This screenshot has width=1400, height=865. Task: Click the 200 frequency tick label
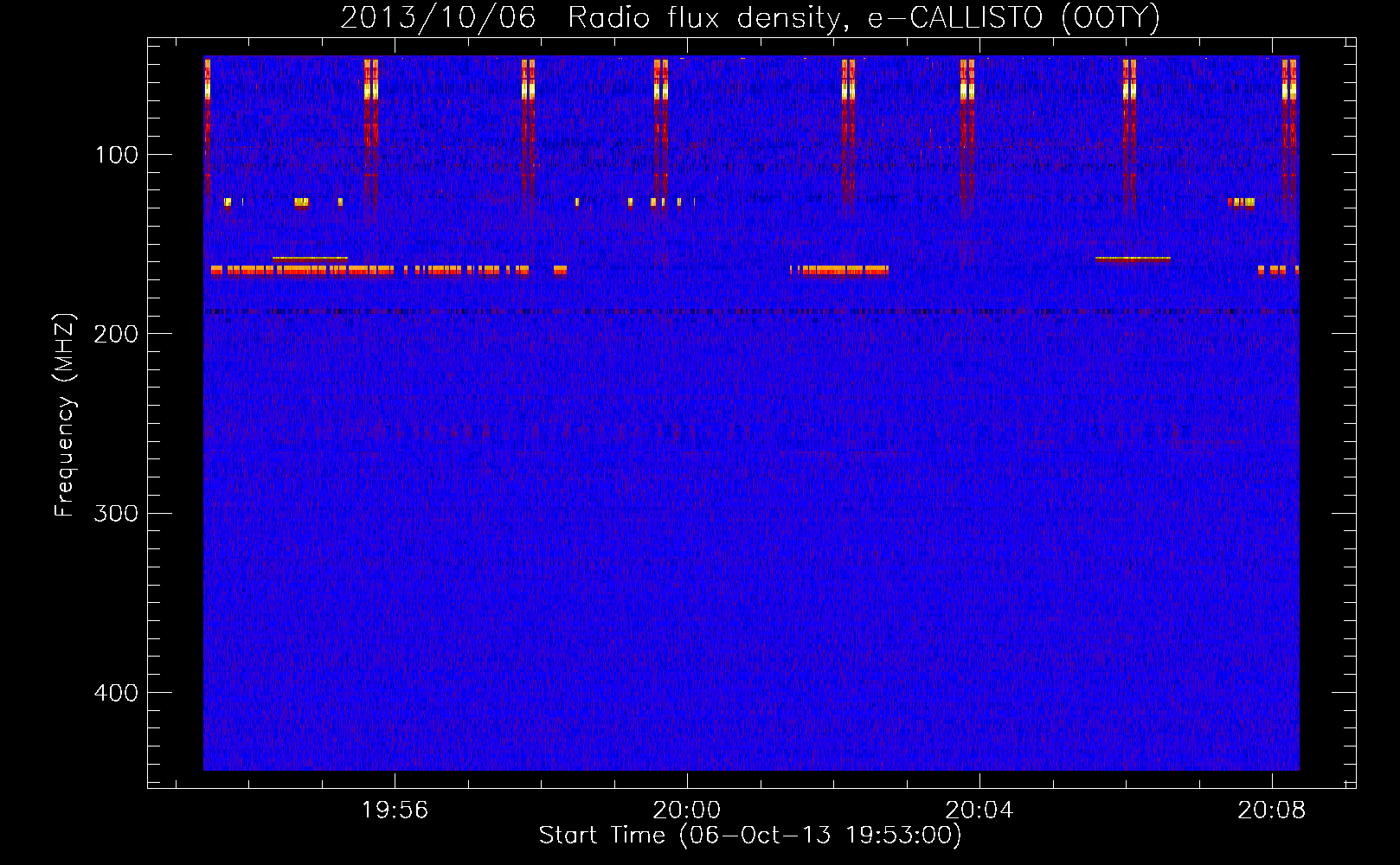coord(116,334)
